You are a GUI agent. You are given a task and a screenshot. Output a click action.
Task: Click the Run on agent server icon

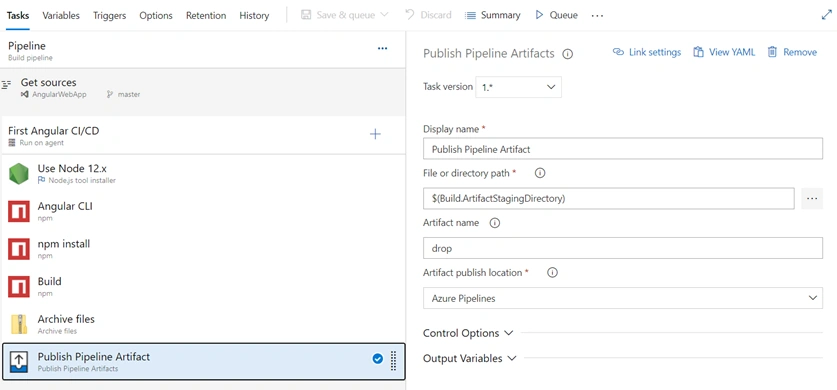pos(12,143)
